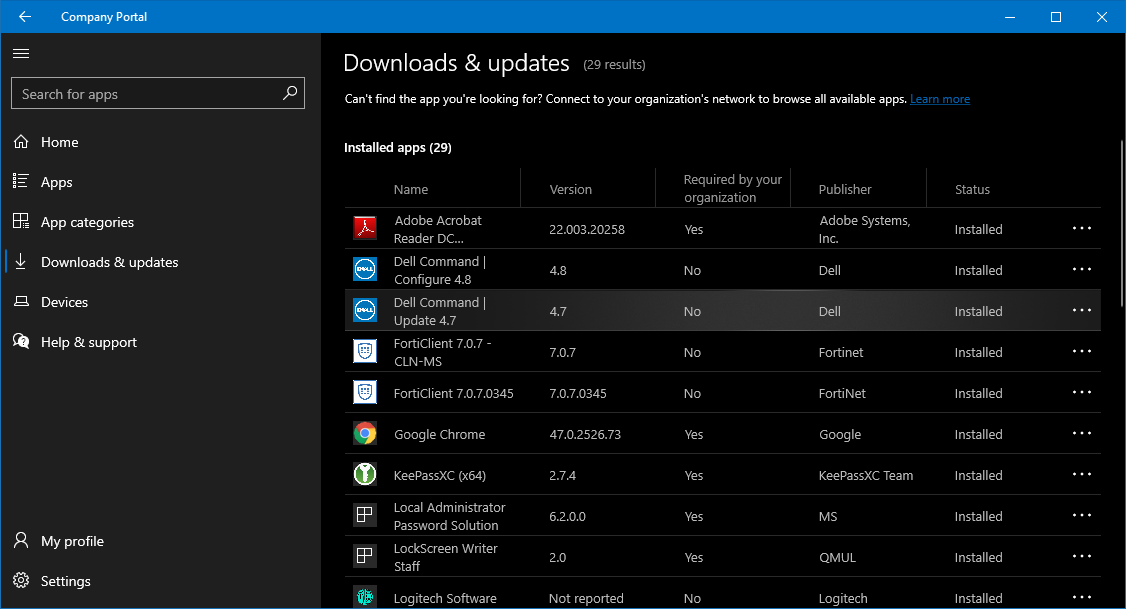Select Apps in the sidebar
Viewport: 1126px width, 609px height.
tap(56, 181)
